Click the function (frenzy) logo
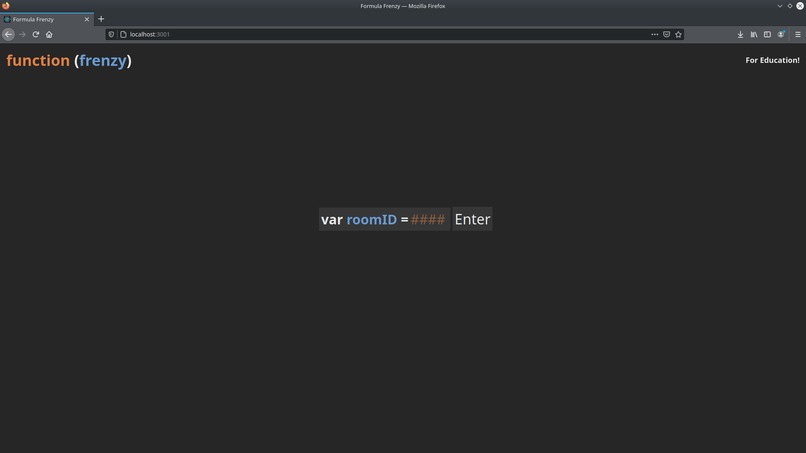 (x=69, y=61)
